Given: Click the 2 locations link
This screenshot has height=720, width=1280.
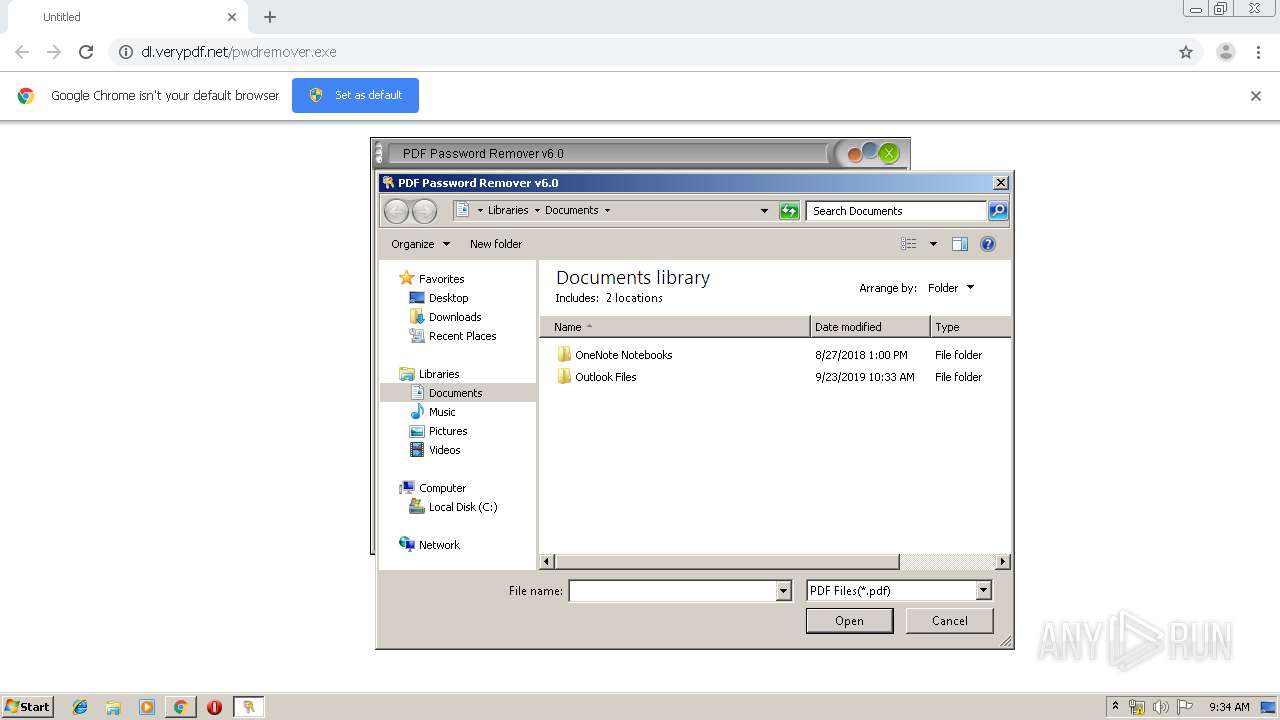Looking at the screenshot, I should pos(634,298).
